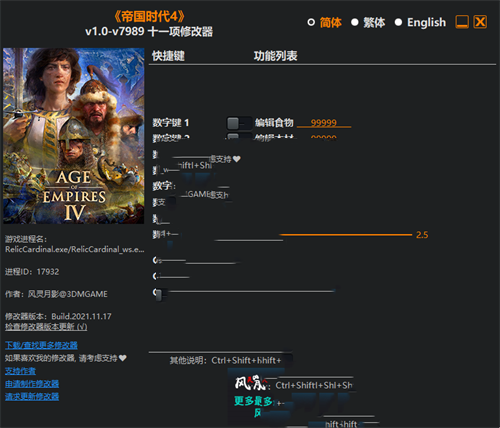Open the 检查修改器版本更新 link
Viewport: 500px width, 428px height.
point(46,327)
